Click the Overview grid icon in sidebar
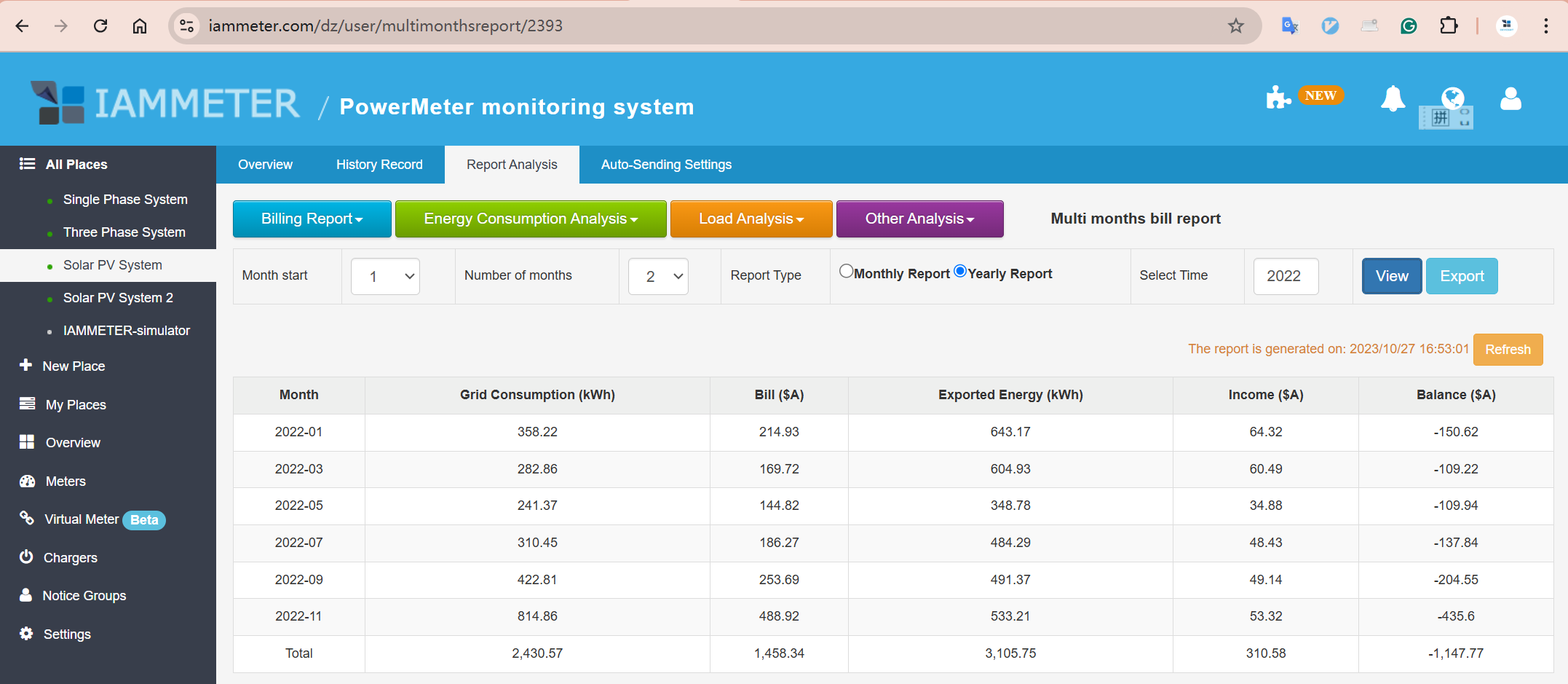The height and width of the screenshot is (684, 1568). (x=27, y=441)
